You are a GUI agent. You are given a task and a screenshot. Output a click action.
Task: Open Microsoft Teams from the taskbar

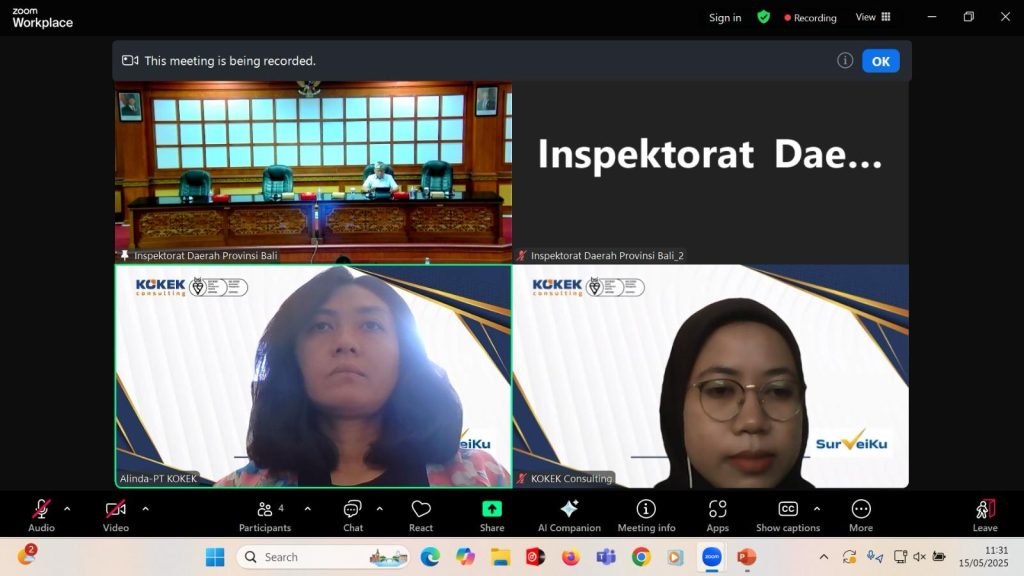click(606, 557)
